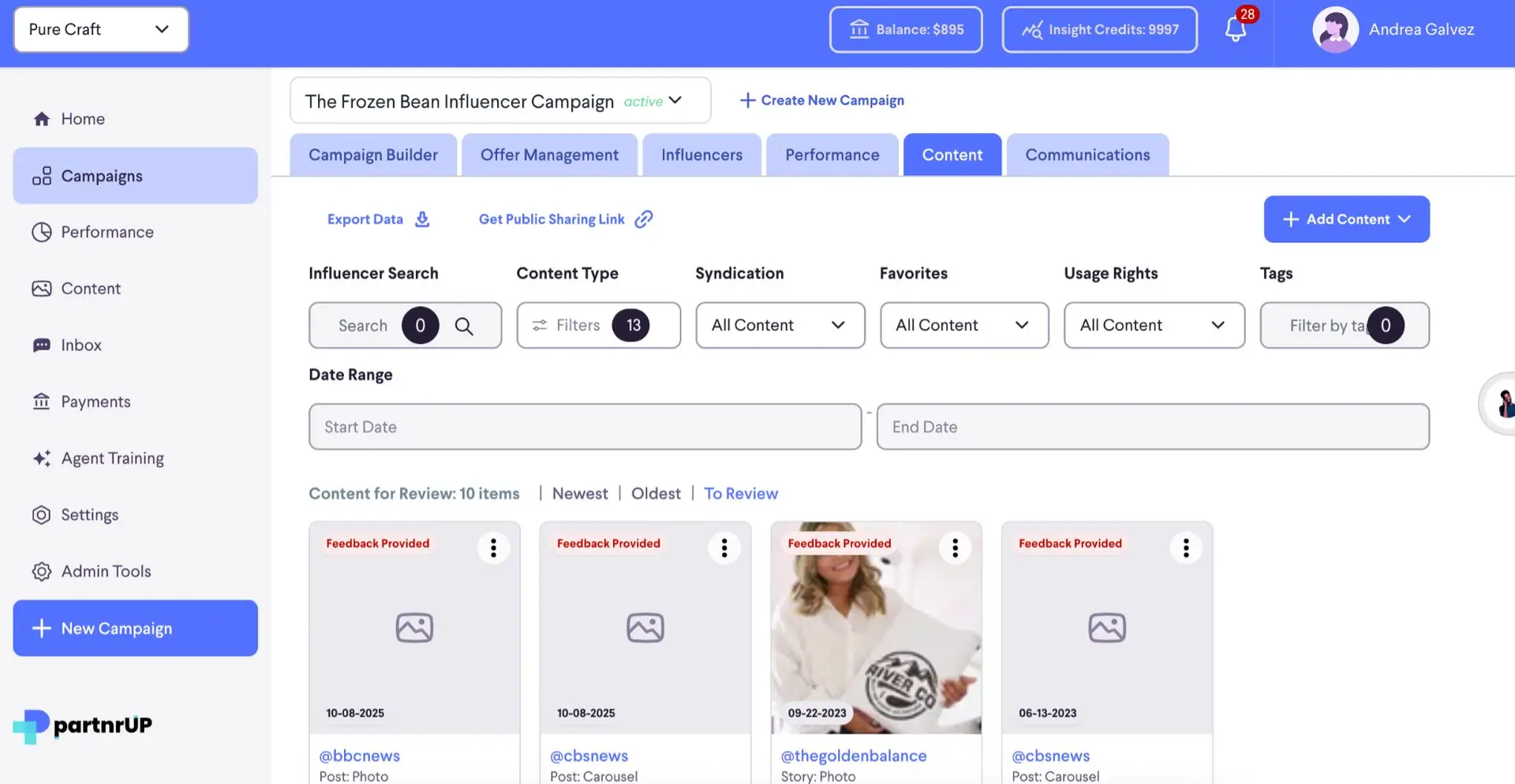Open @thegoldenbalance story photo thumbnail
Screen dimensions: 1515x784
coord(876,628)
